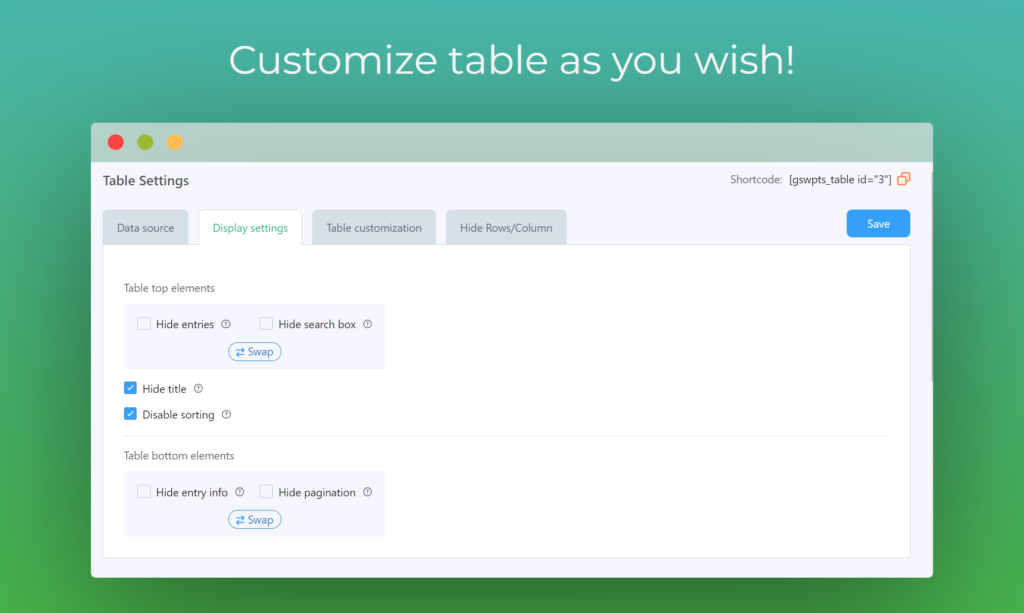This screenshot has height=613, width=1024.
Task: Uncheck the Hide title checkbox
Action: [130, 388]
